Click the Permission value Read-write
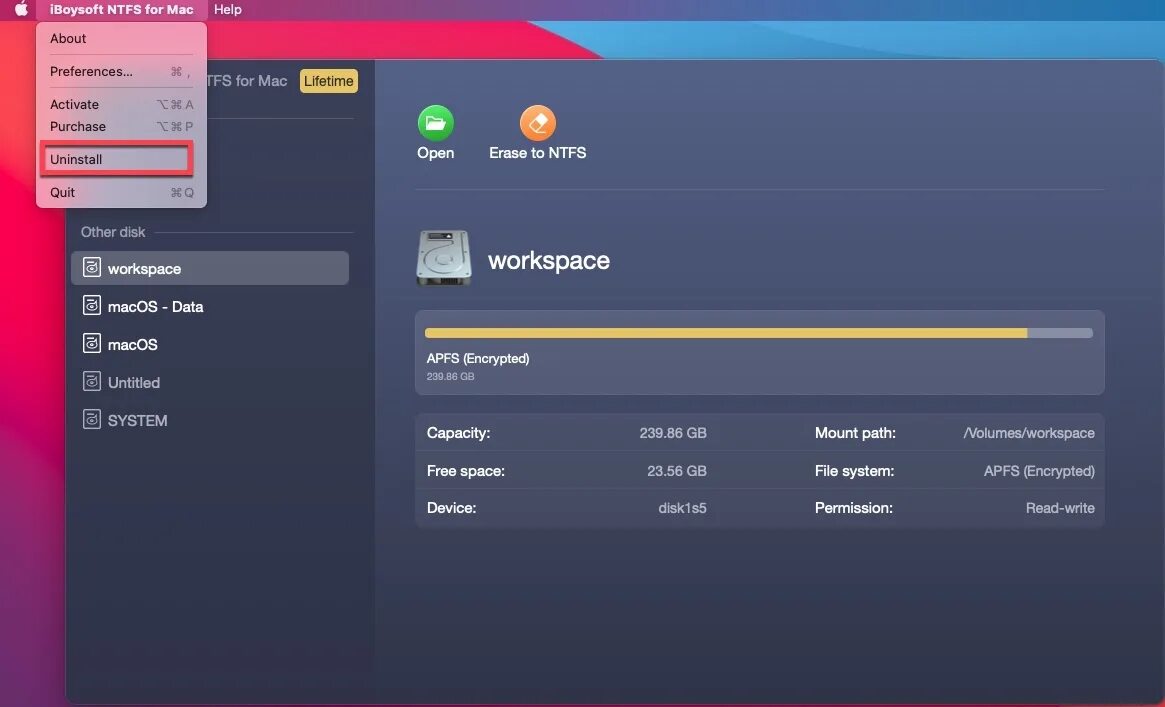 [1059, 508]
